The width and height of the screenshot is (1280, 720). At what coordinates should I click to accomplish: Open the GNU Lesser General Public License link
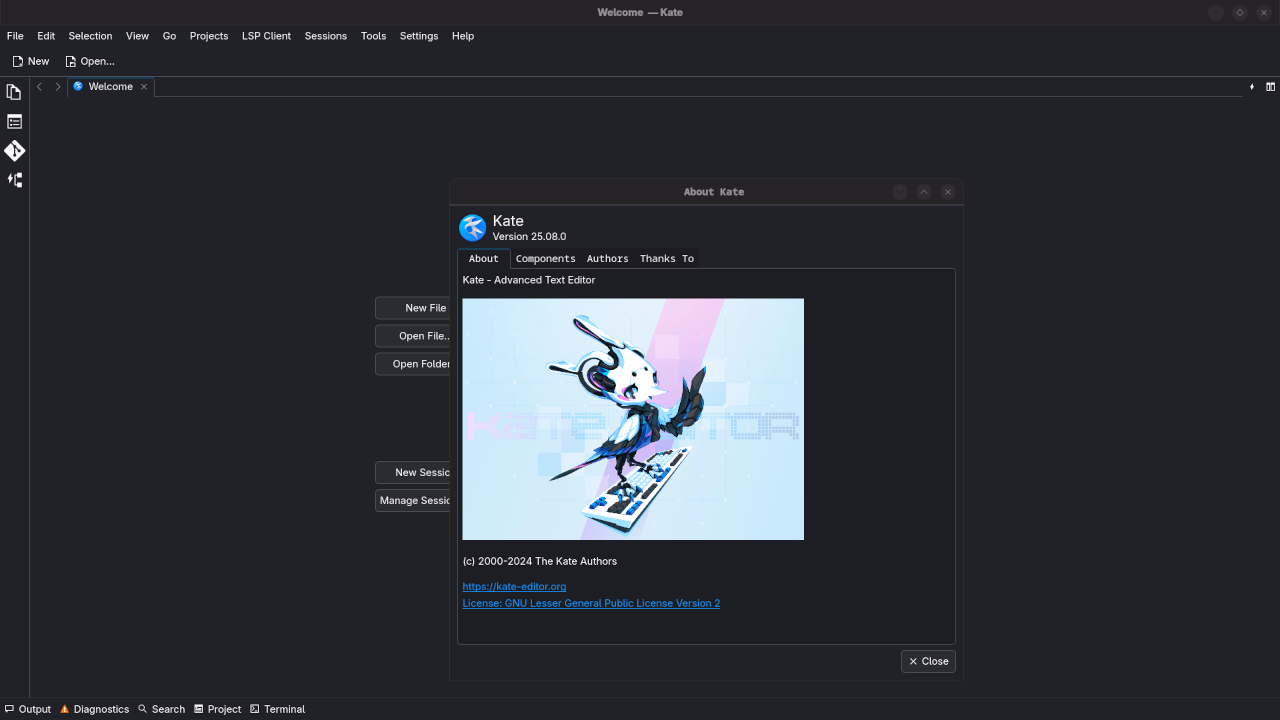(x=591, y=604)
